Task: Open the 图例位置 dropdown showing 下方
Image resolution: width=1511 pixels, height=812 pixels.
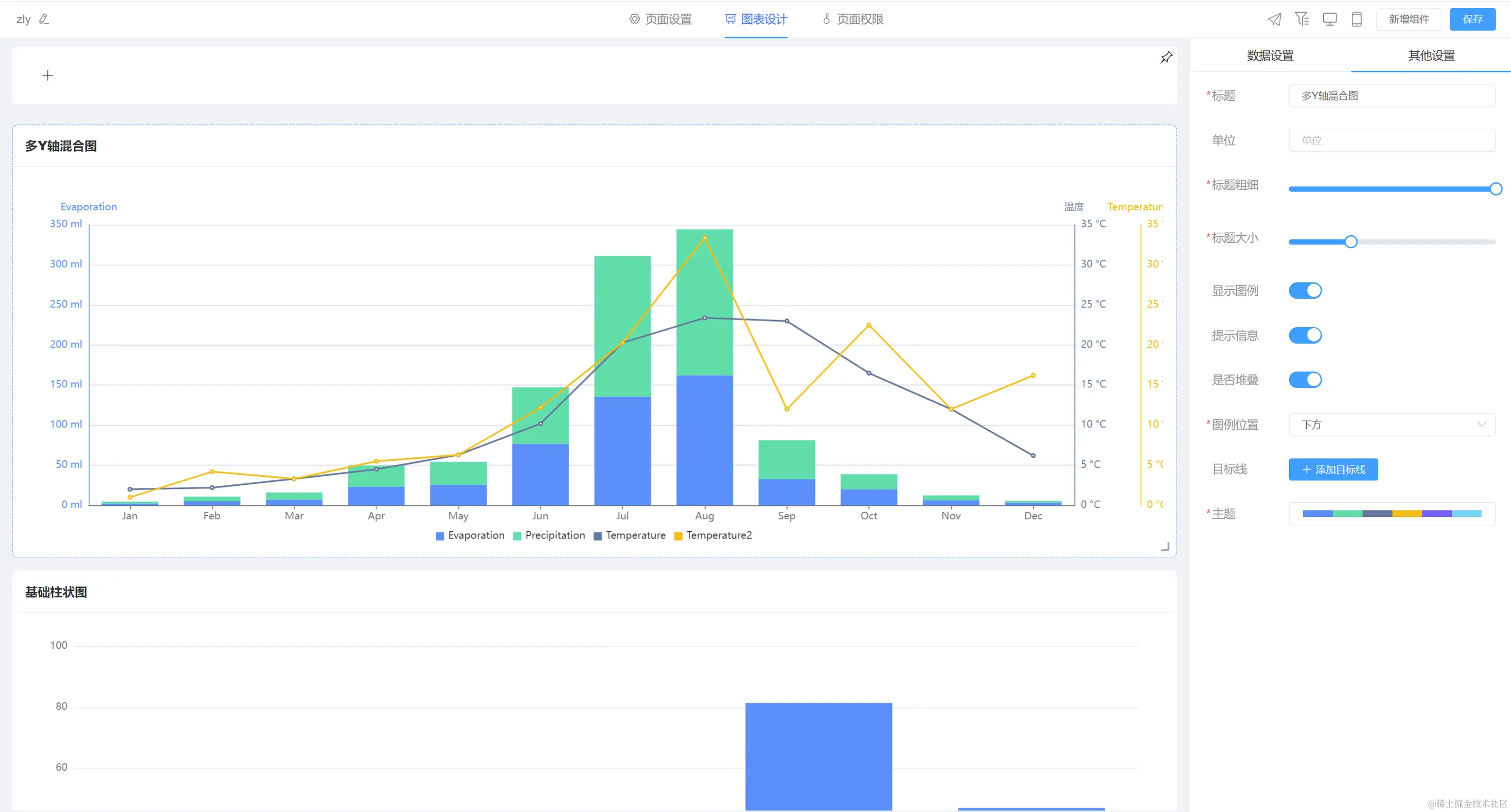Action: (1392, 424)
